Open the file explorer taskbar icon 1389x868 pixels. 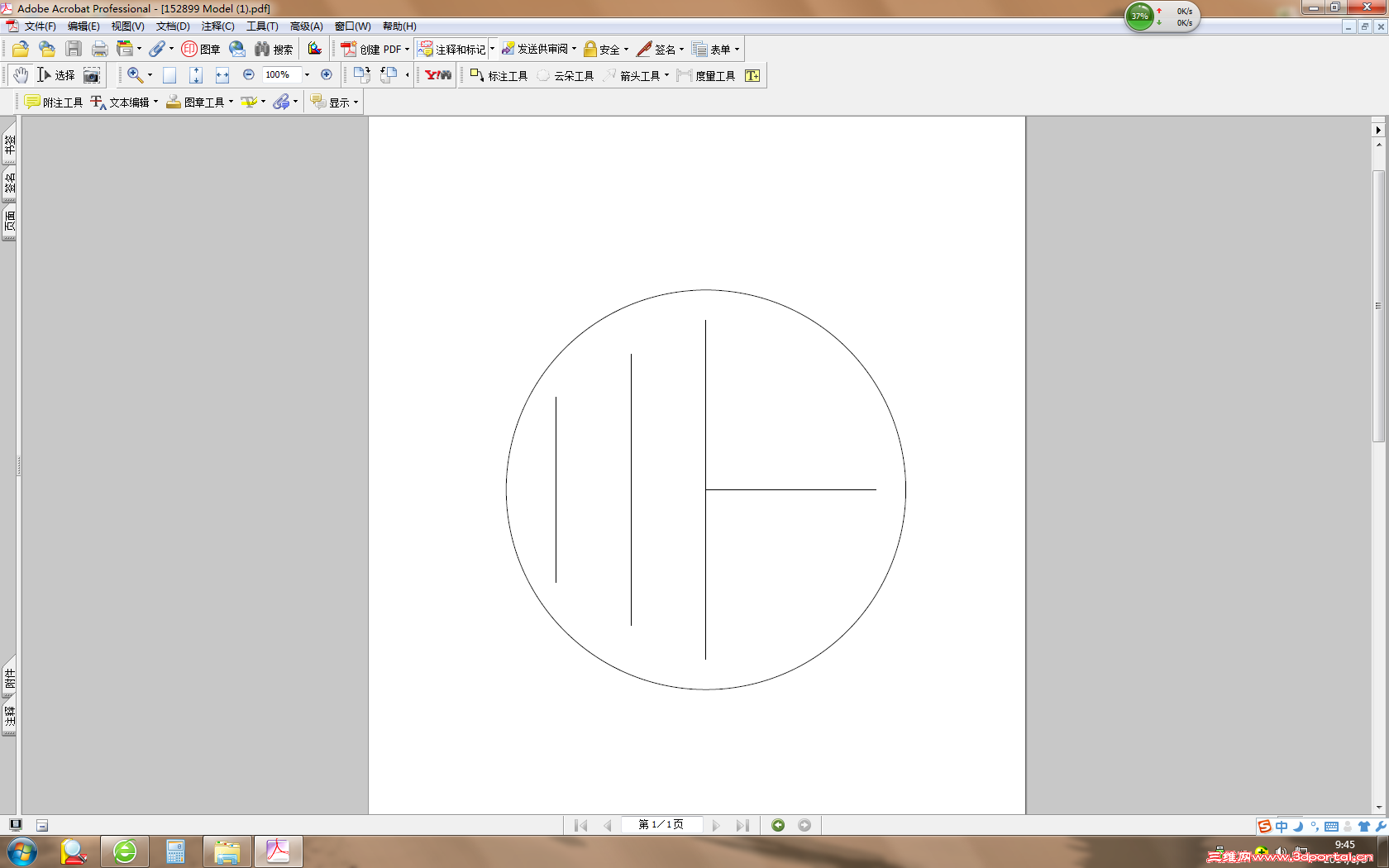227,851
